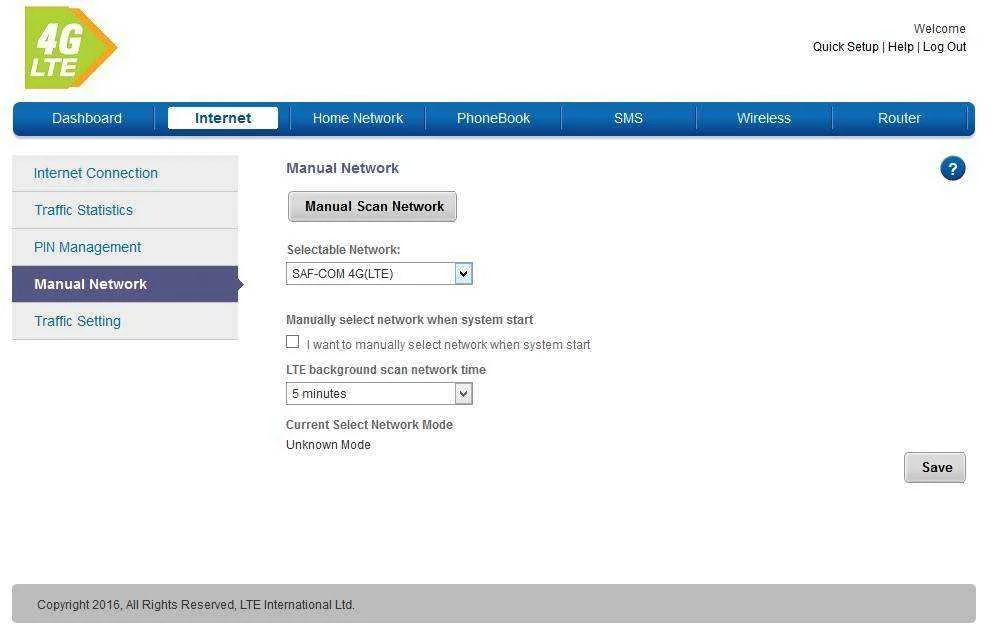Viewport: 997px width, 636px height.
Task: Open the Quick Setup link
Action: click(845, 46)
